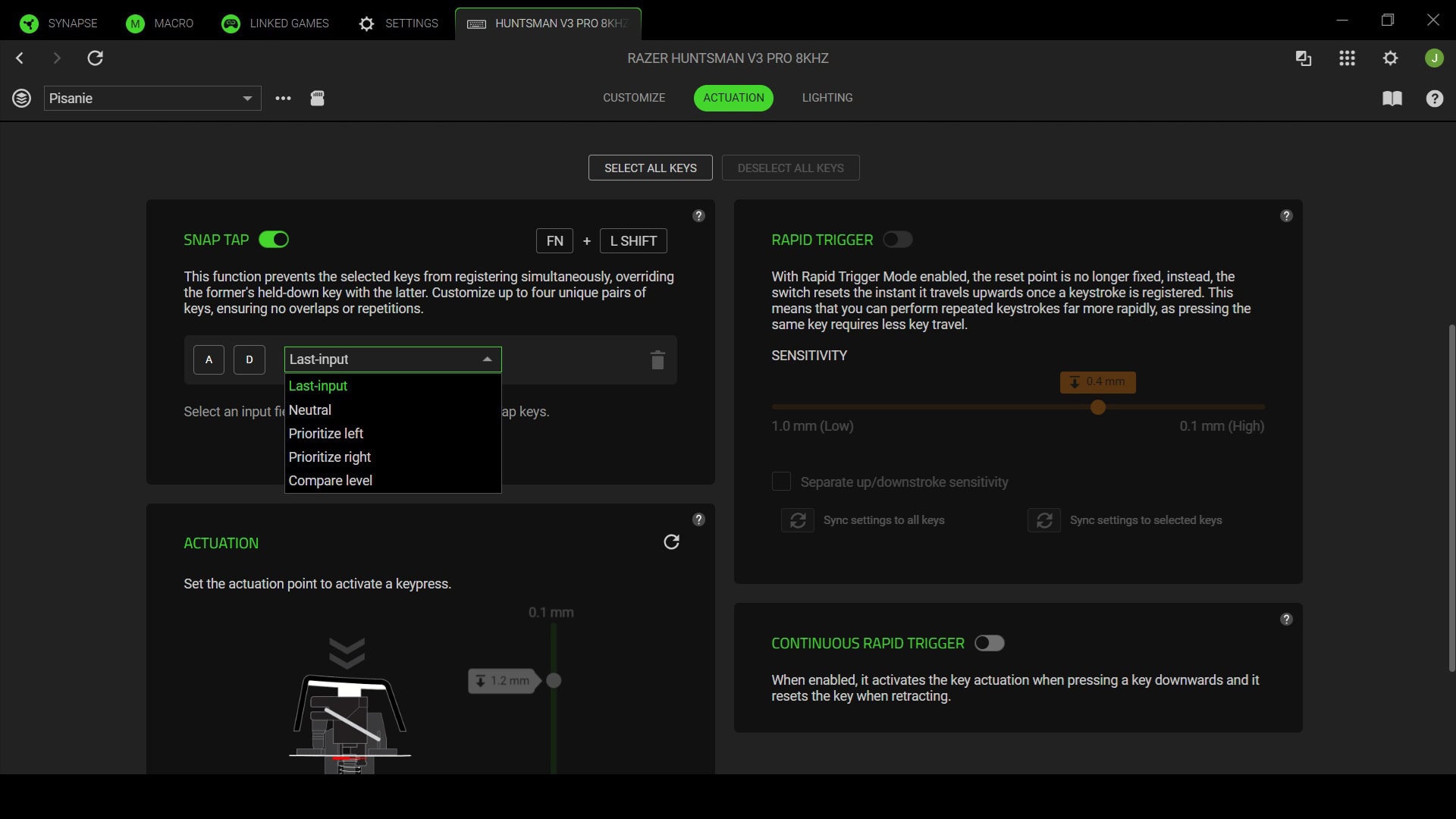Viewport: 1456px width, 819px height.
Task: Click the help question mark icon
Action: [x=1436, y=99]
